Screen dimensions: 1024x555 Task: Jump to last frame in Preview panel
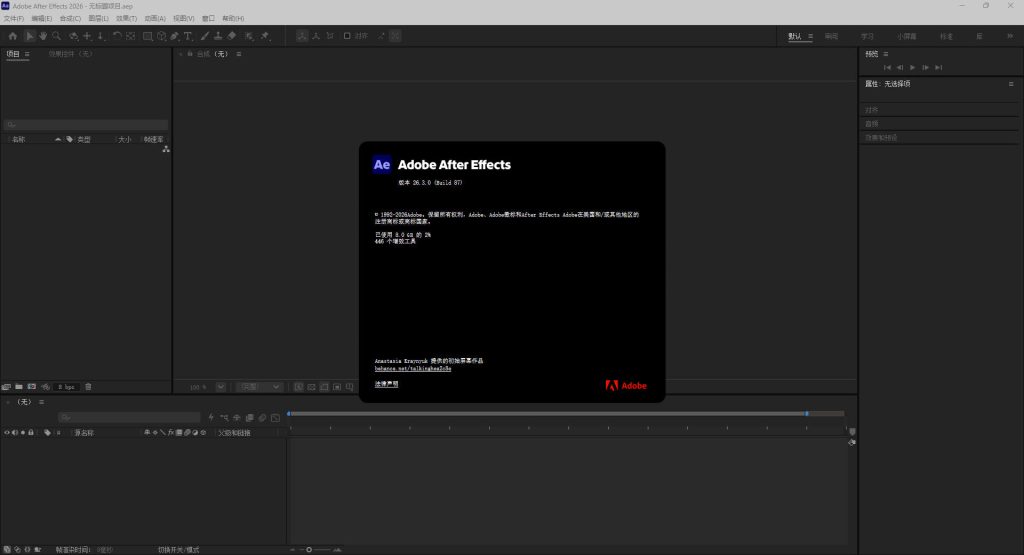coord(938,67)
